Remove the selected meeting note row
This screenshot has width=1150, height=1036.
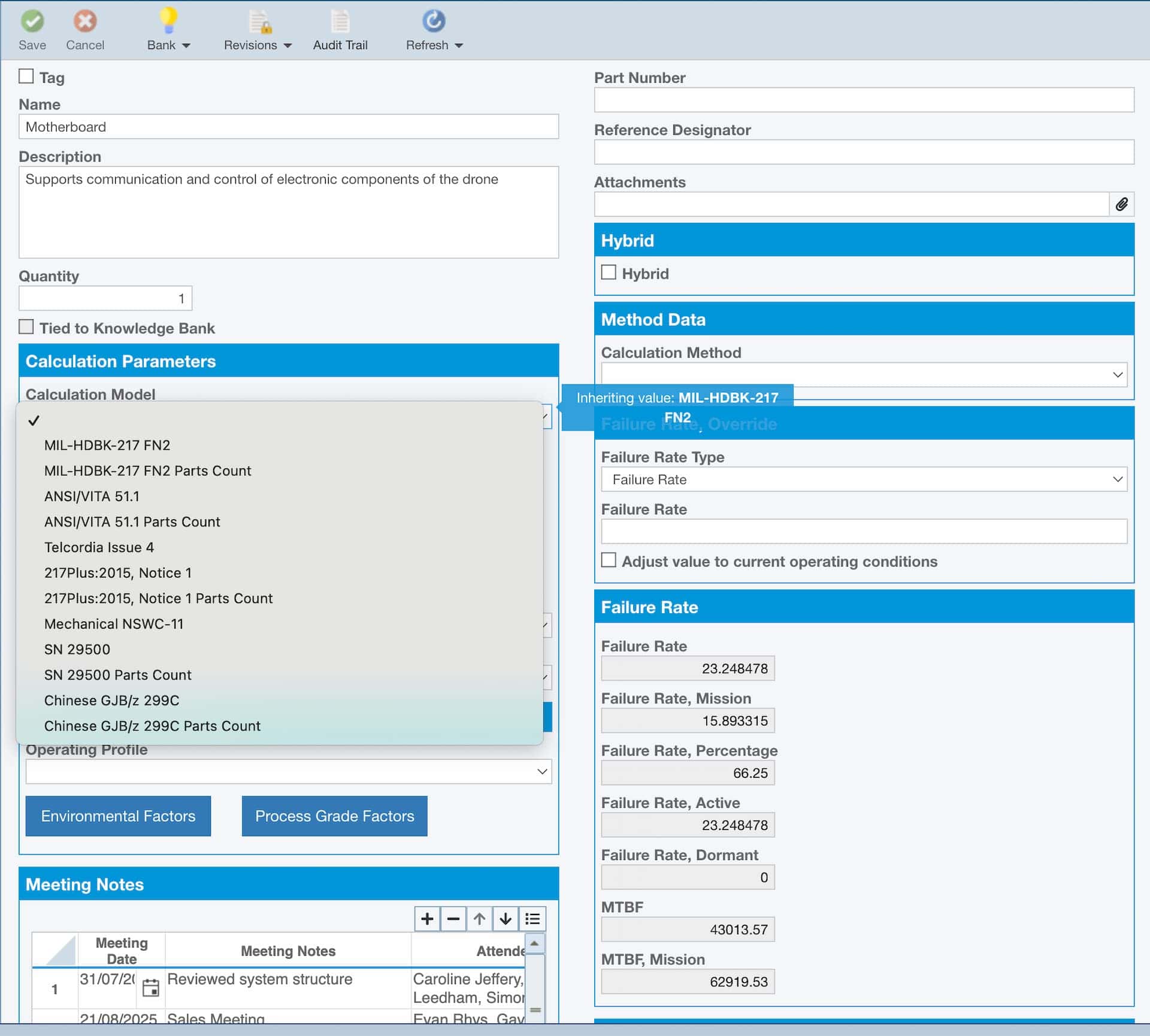point(453,919)
